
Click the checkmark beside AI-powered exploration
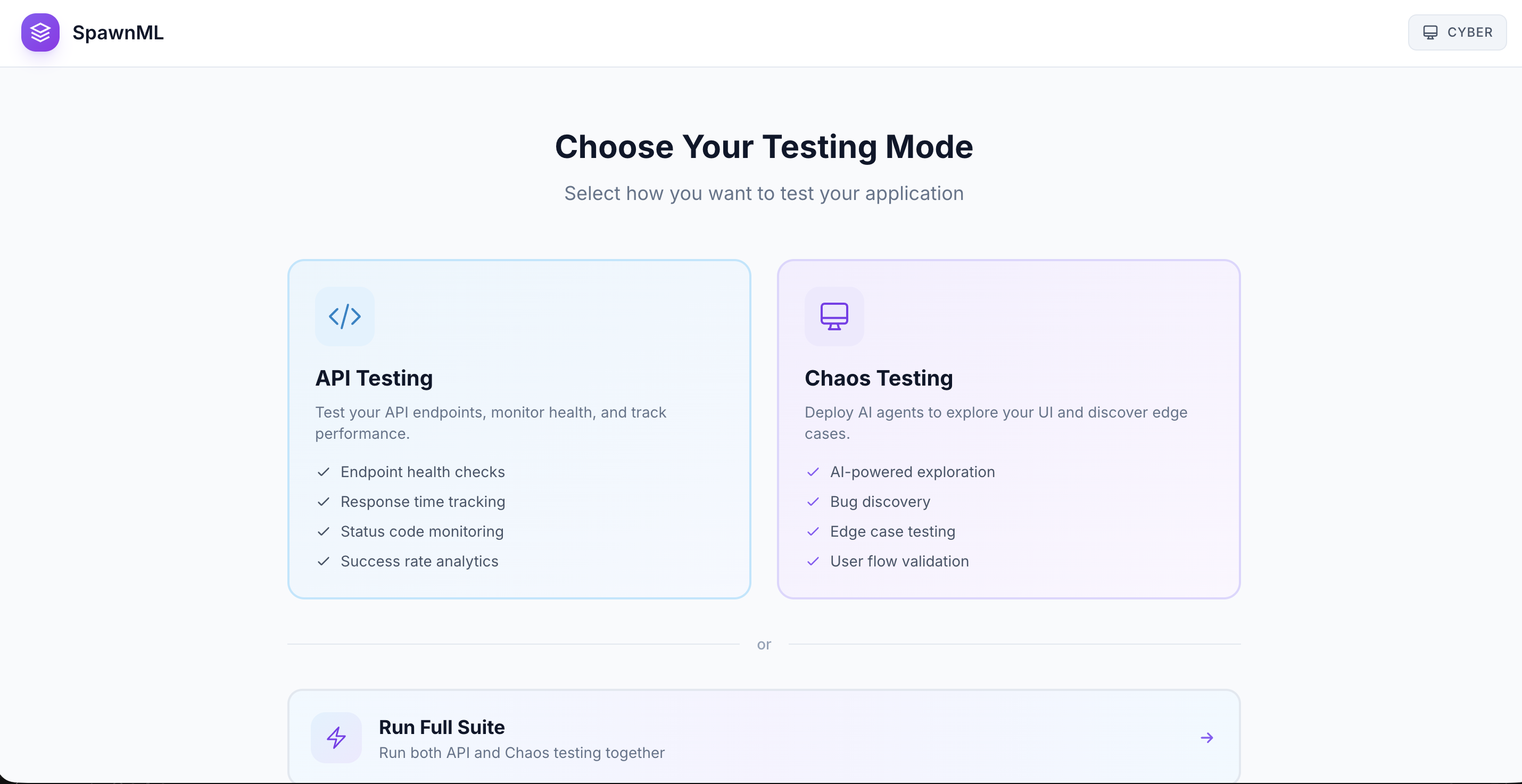813,472
